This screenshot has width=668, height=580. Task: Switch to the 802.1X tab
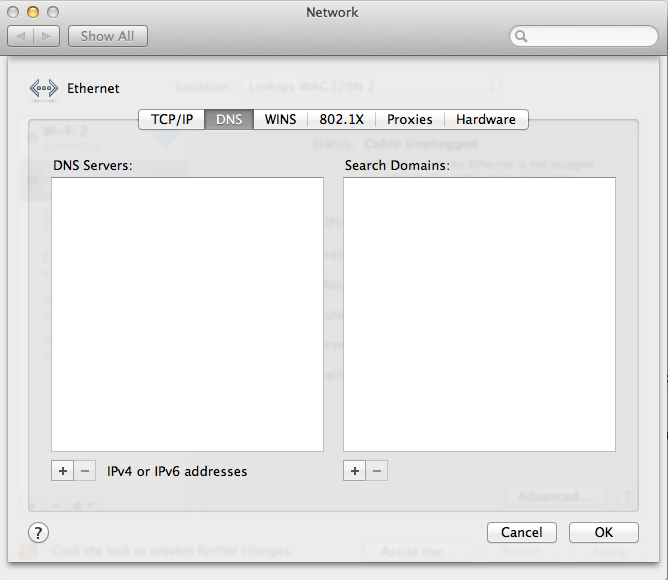(342, 119)
